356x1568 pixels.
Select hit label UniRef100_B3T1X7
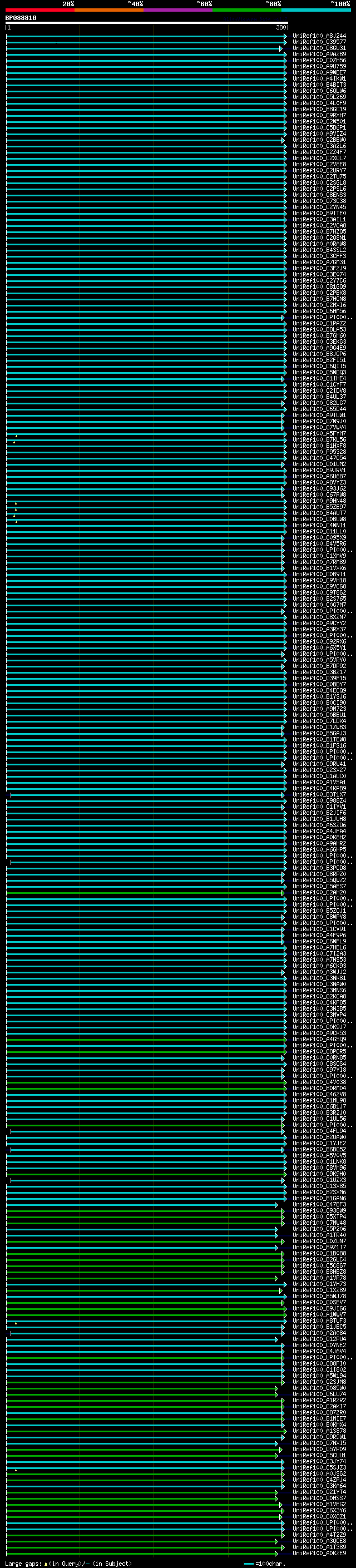point(319,794)
